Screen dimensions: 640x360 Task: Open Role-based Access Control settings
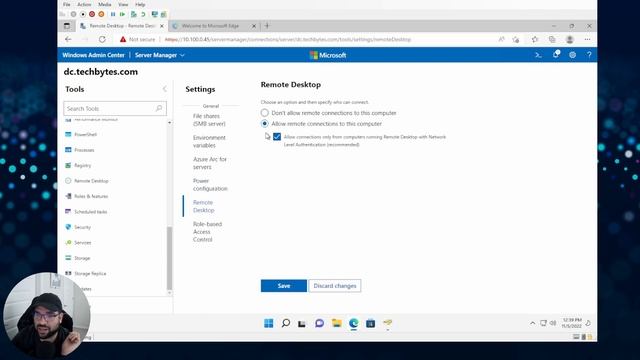207,231
